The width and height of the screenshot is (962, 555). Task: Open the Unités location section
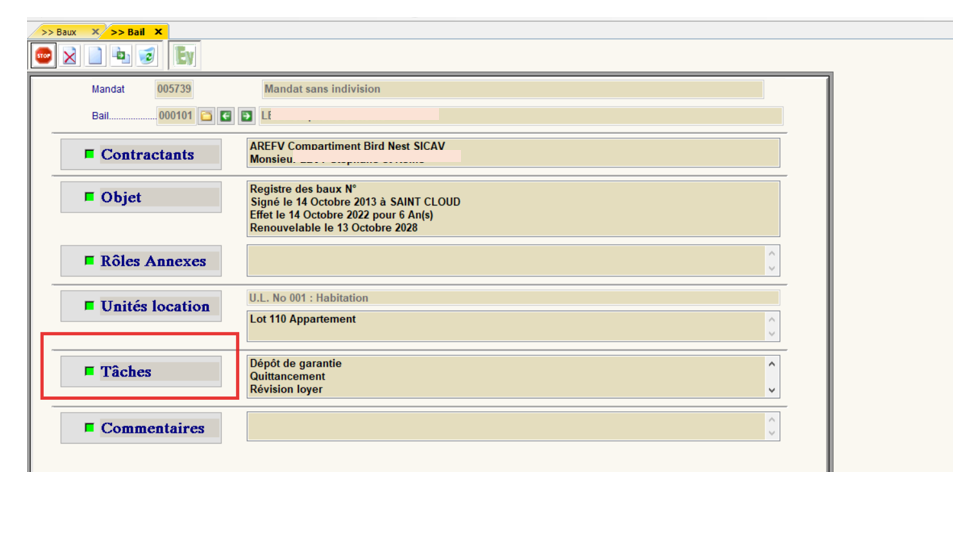pyautogui.click(x=141, y=306)
